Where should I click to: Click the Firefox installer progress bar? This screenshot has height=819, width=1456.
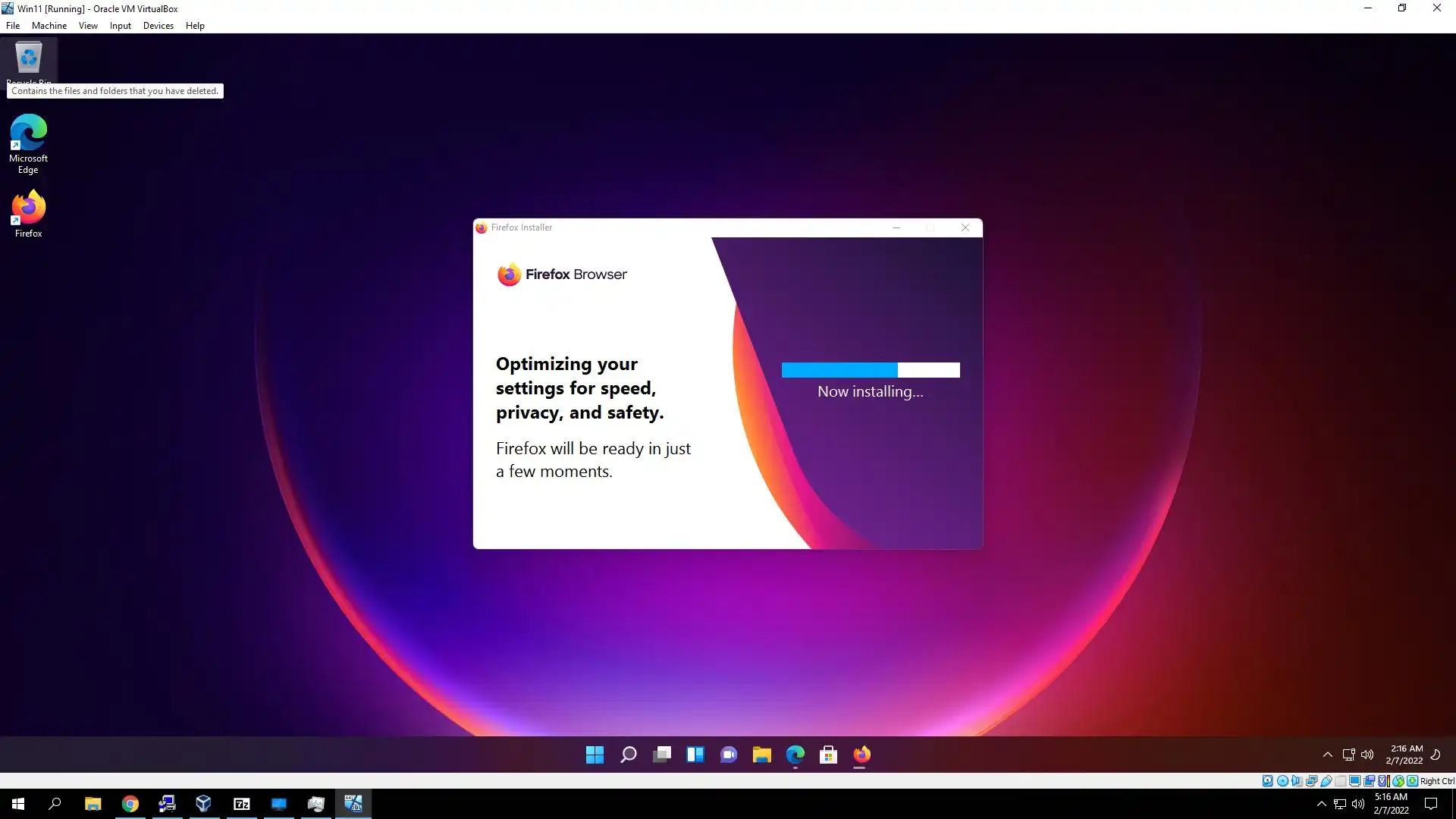coord(870,370)
